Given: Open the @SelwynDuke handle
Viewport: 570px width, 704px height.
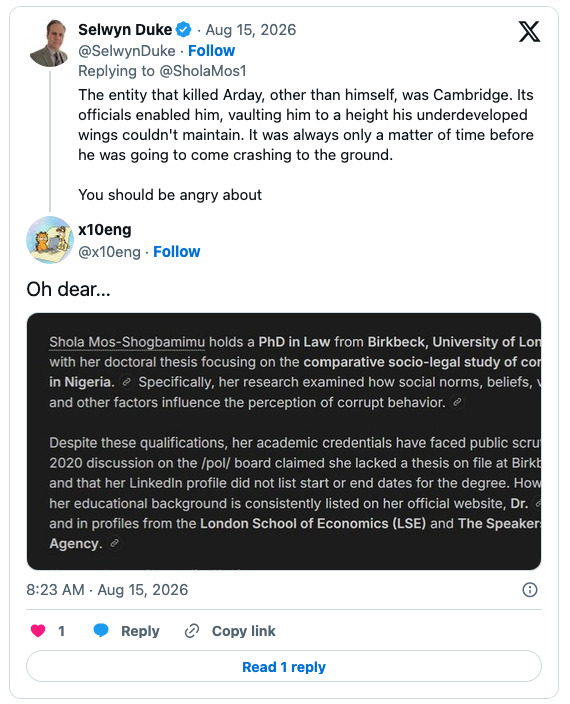Looking at the screenshot, I should (127, 51).
